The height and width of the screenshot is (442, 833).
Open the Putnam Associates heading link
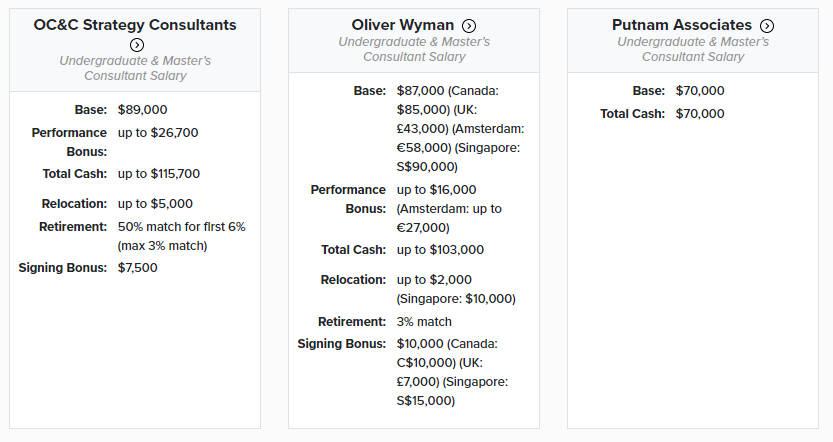tap(681, 25)
